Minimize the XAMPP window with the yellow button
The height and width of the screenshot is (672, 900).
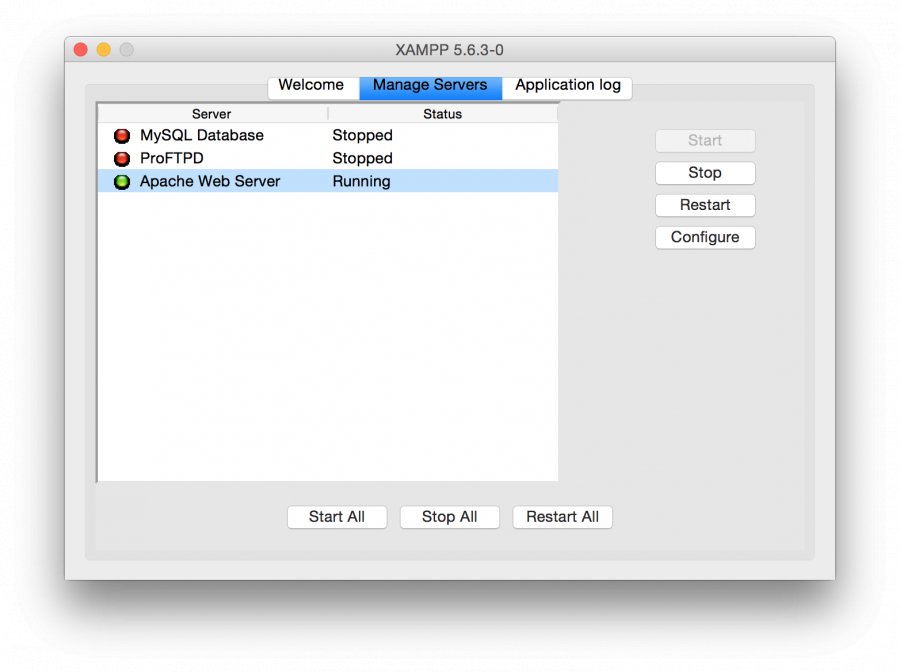[104, 50]
